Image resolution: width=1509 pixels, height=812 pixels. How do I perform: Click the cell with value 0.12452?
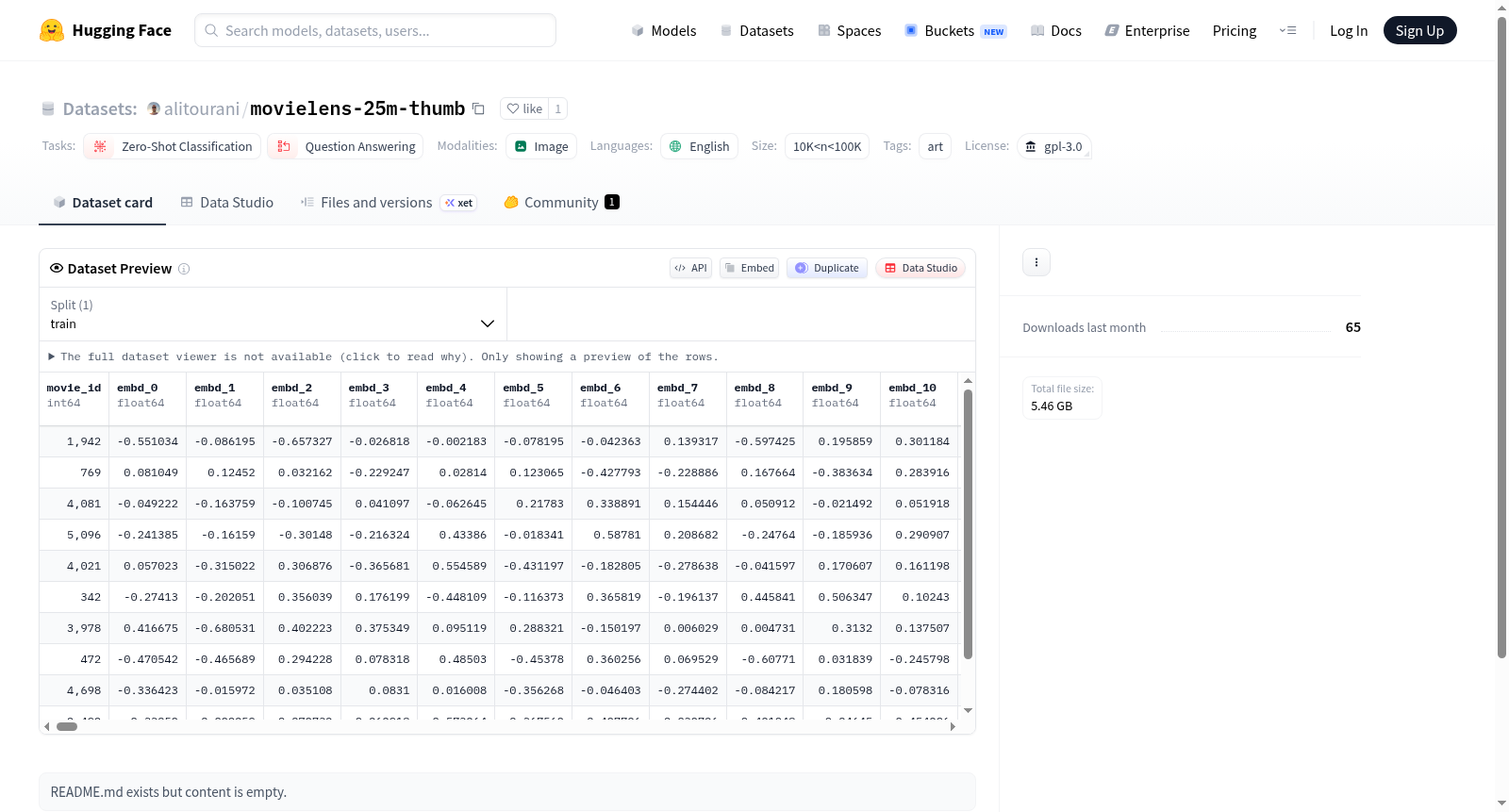225,472
